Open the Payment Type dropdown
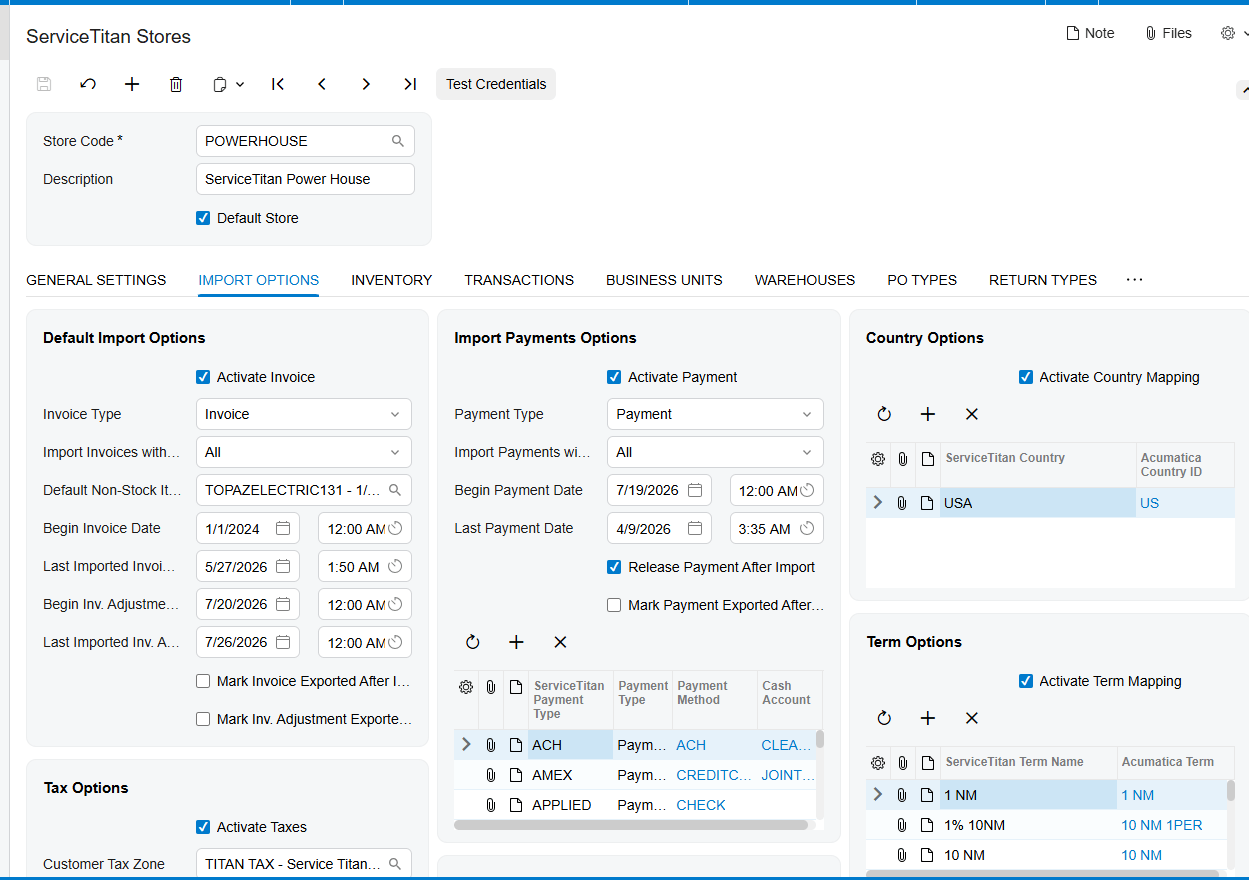 point(715,414)
